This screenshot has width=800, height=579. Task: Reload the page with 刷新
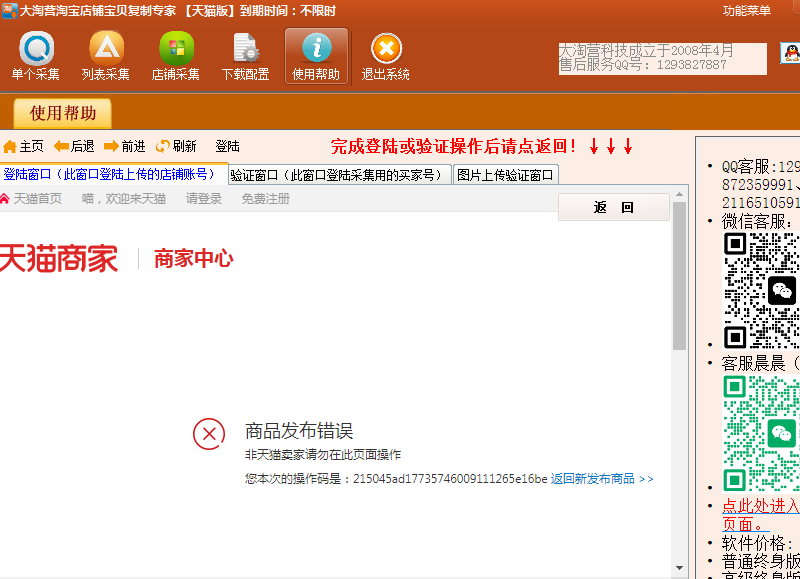point(176,146)
